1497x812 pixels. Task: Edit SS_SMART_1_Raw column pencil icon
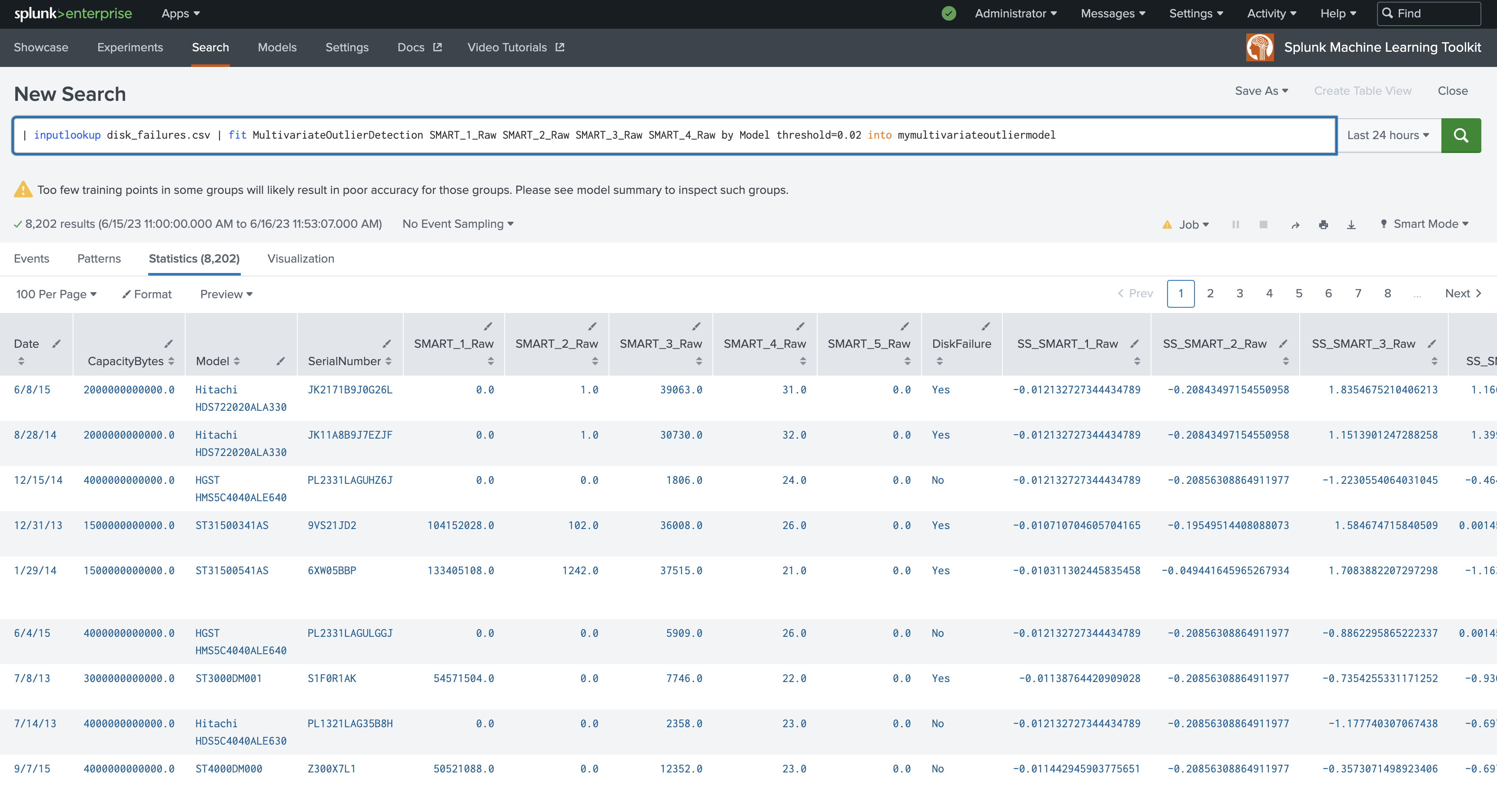click(x=1134, y=343)
